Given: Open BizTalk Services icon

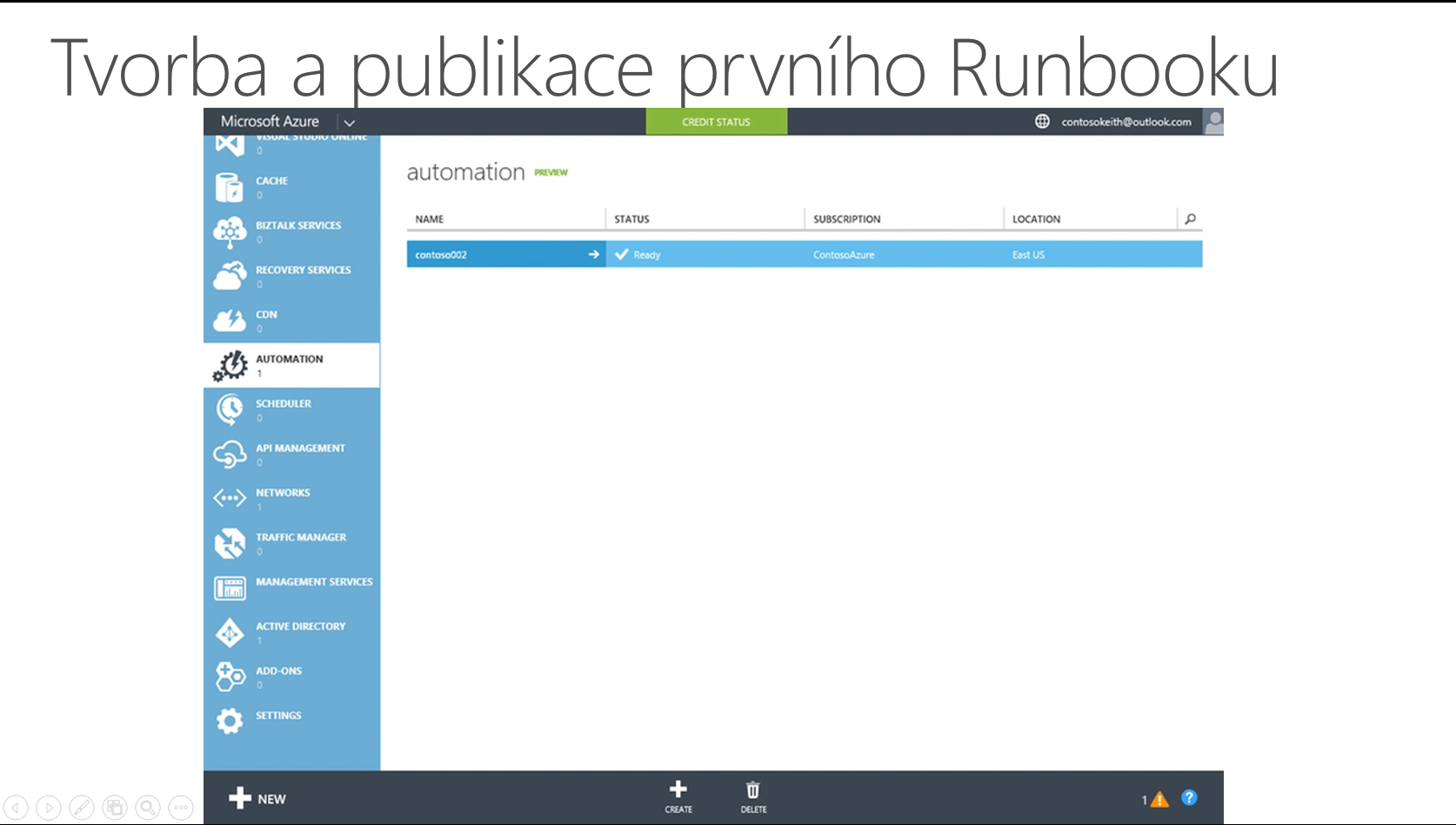Looking at the screenshot, I should 230,232.
